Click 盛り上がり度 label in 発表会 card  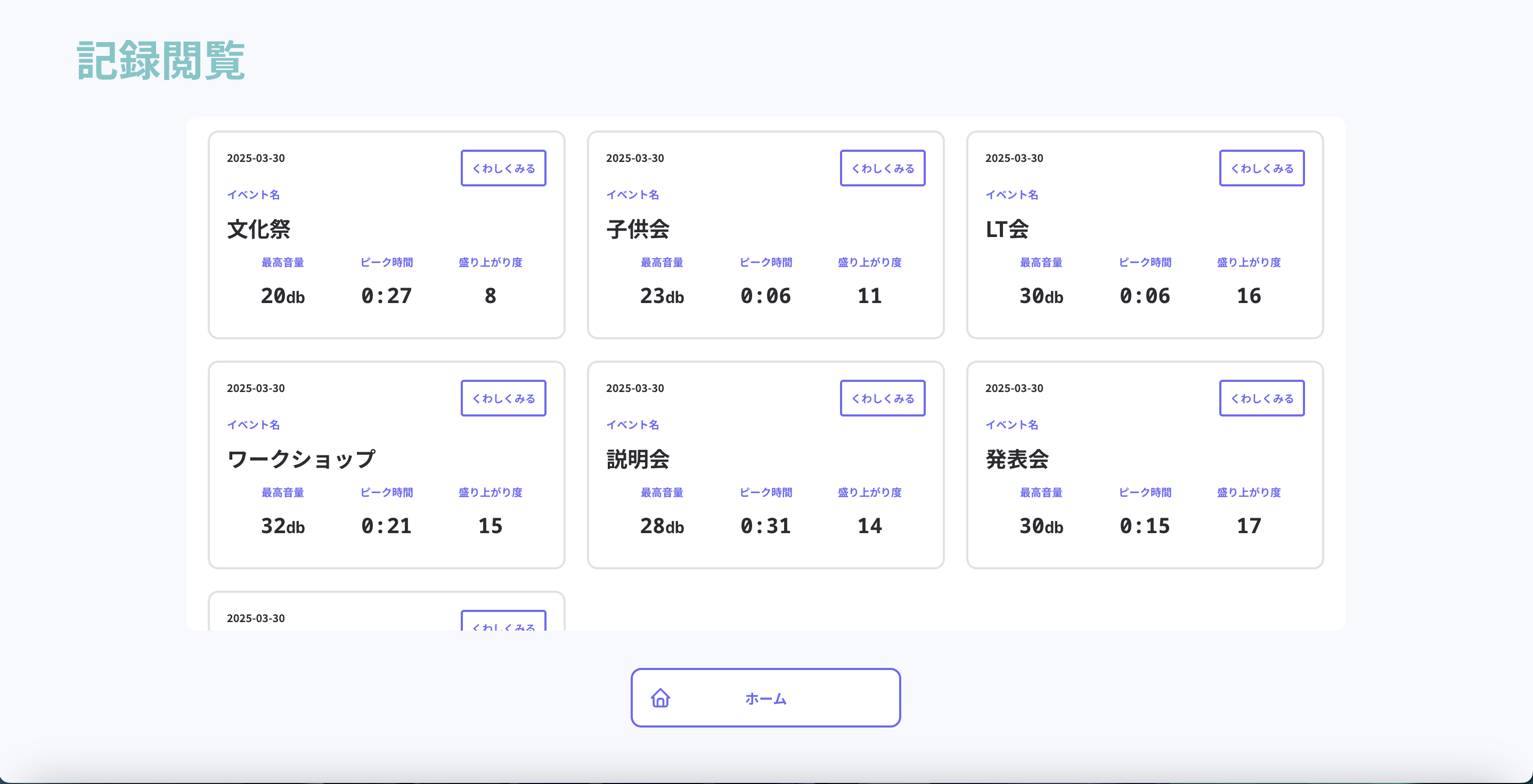1249,493
